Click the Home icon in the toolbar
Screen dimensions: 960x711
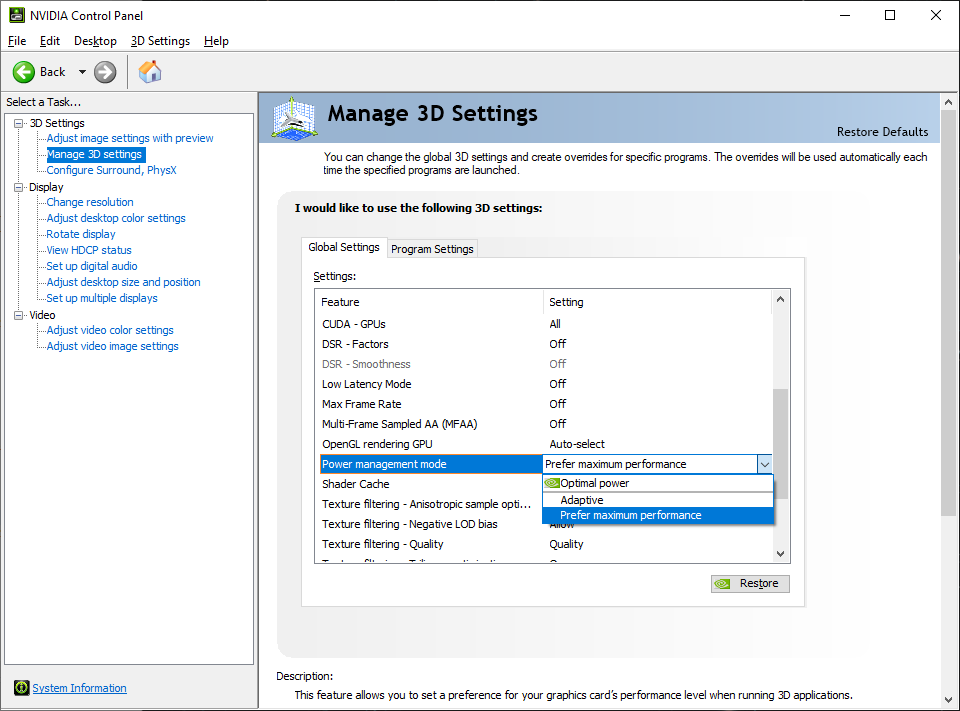point(150,72)
